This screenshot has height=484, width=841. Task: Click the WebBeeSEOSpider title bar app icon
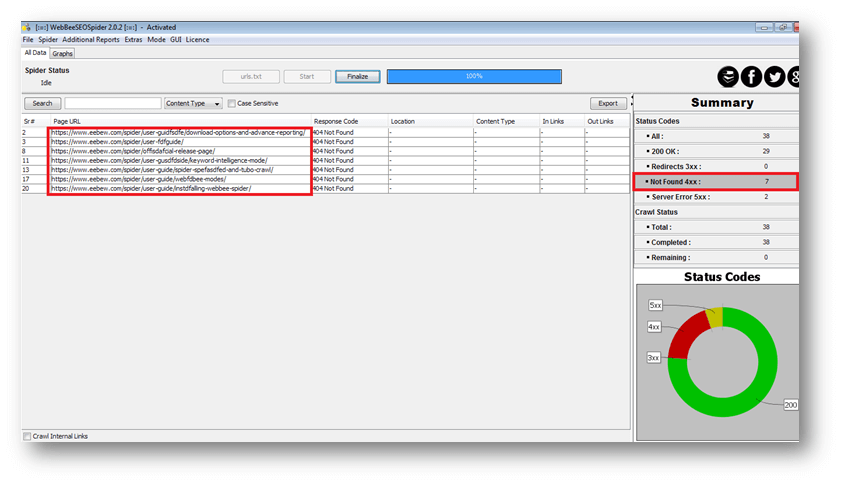[27, 27]
